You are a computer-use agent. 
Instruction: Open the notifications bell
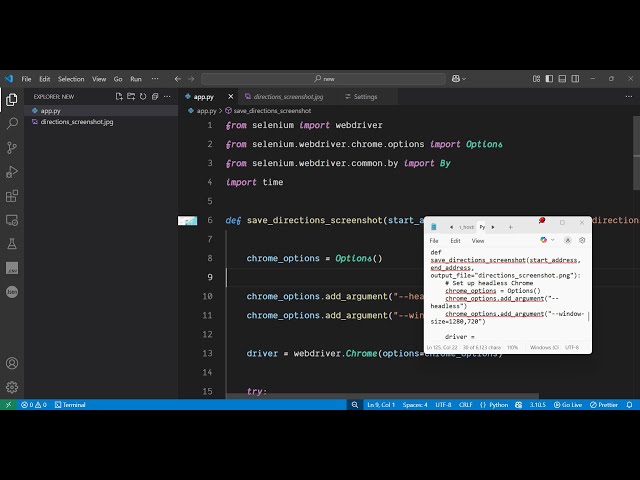pos(629,405)
